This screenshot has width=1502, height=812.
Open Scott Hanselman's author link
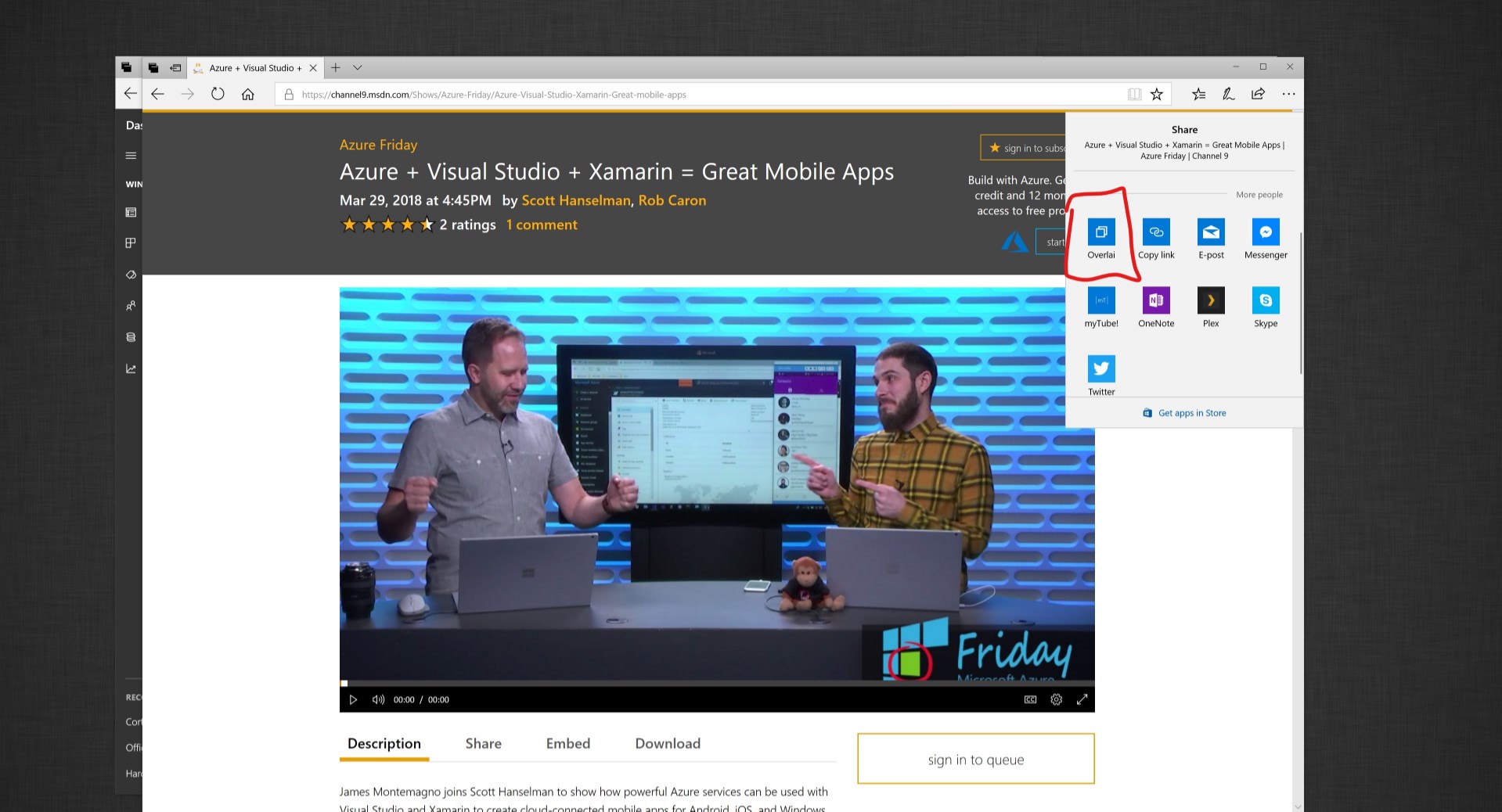(x=576, y=200)
